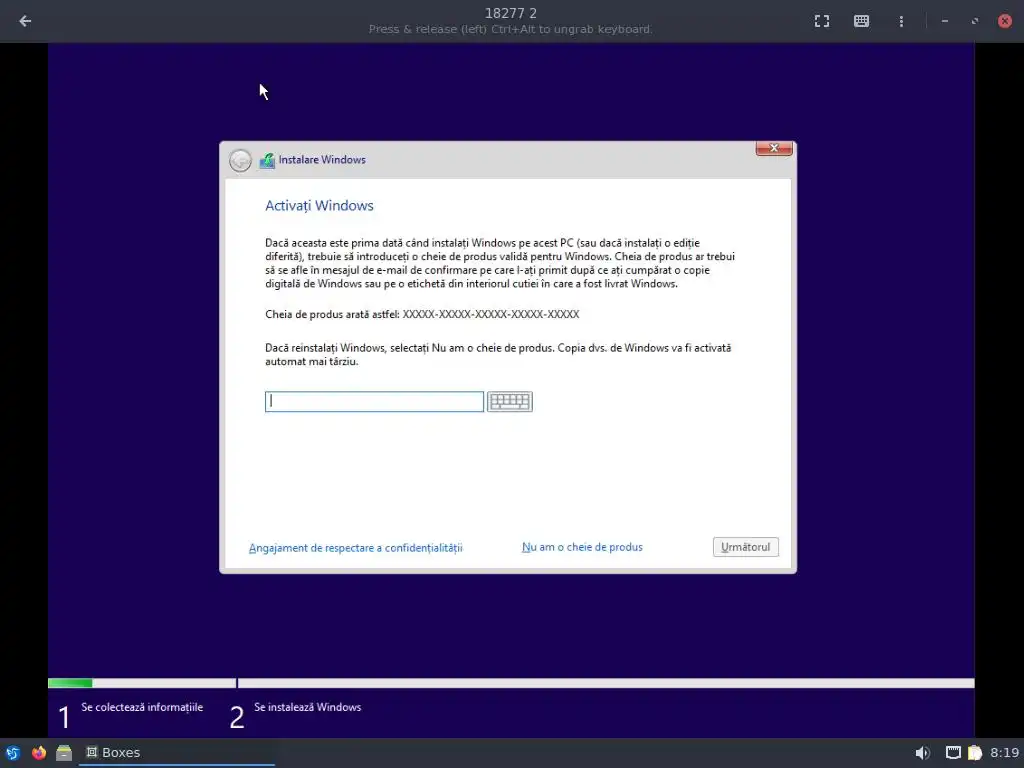Switch to the Boxes taskbar entry
Screen dimensions: 1024x768
pyautogui.click(x=176, y=752)
